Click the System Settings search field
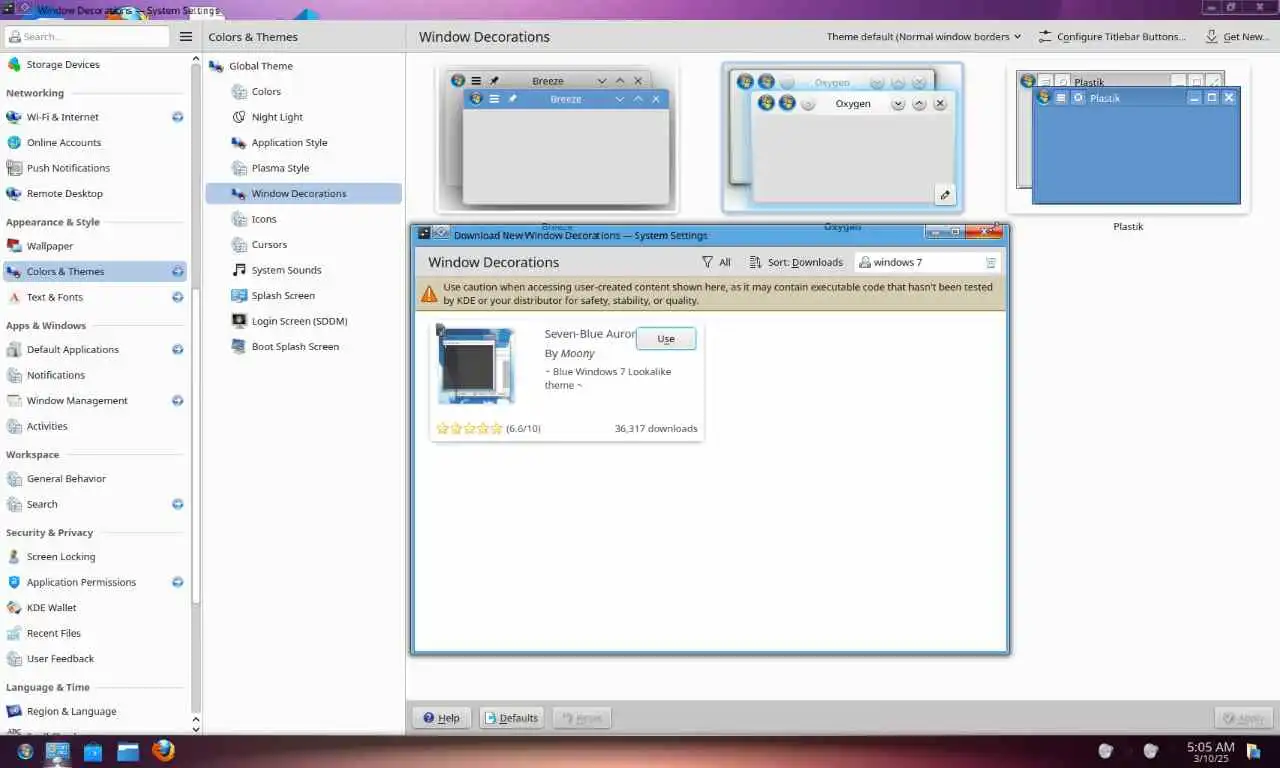Image resolution: width=1280 pixels, height=768 pixels. coord(87,36)
